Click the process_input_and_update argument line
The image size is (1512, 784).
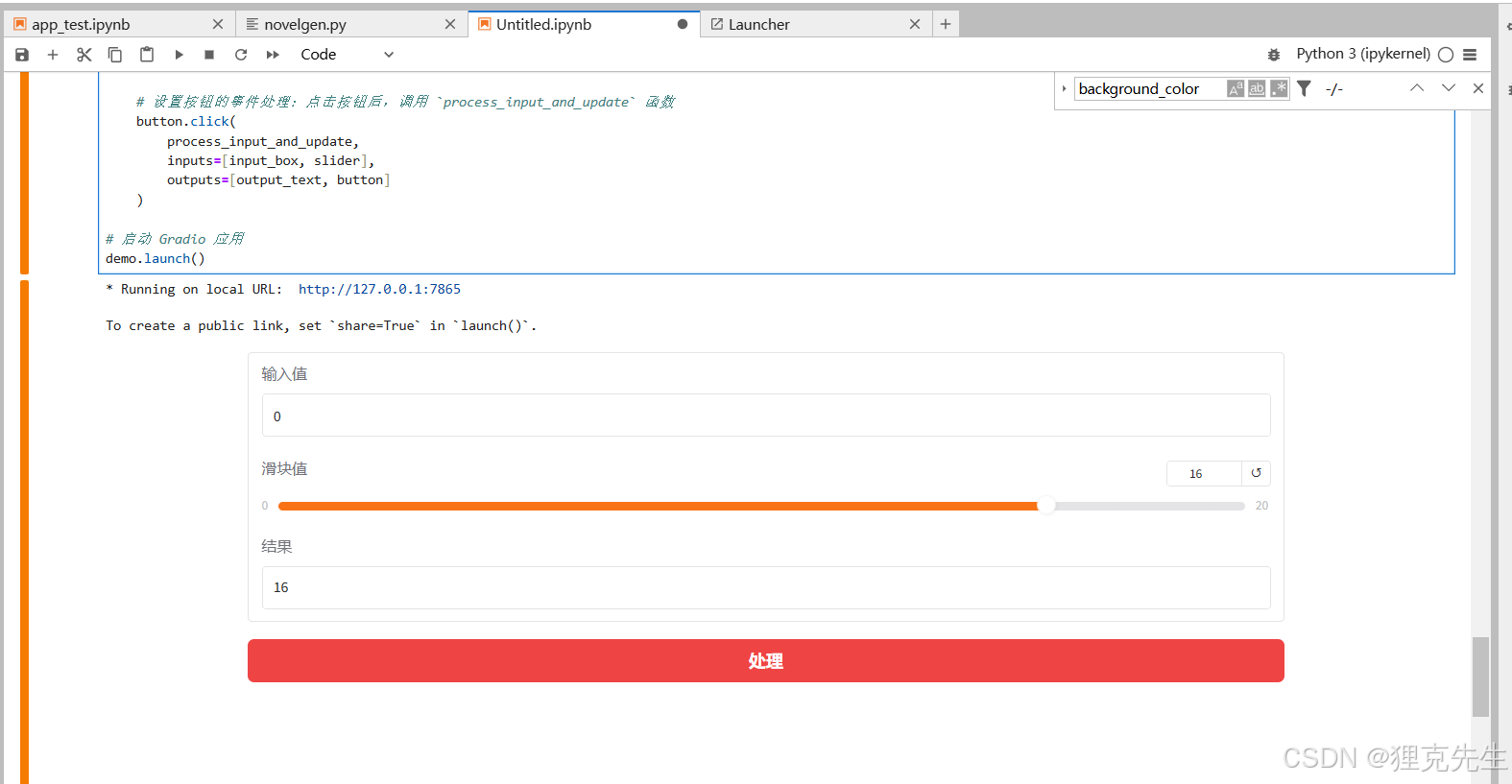tap(263, 142)
